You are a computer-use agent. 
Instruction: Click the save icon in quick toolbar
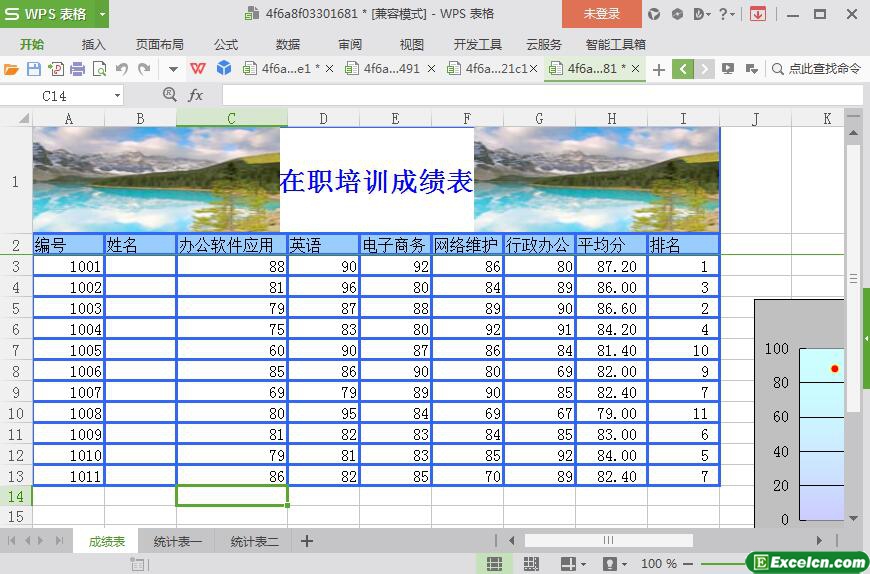point(34,69)
